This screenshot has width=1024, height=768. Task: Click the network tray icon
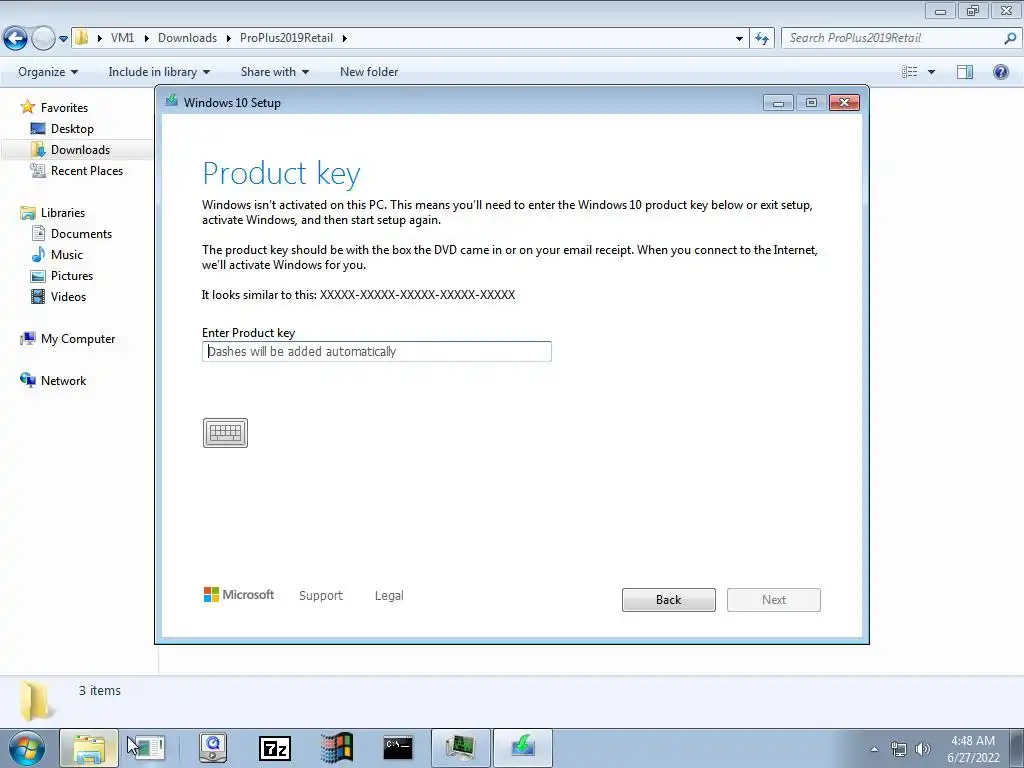[899, 749]
